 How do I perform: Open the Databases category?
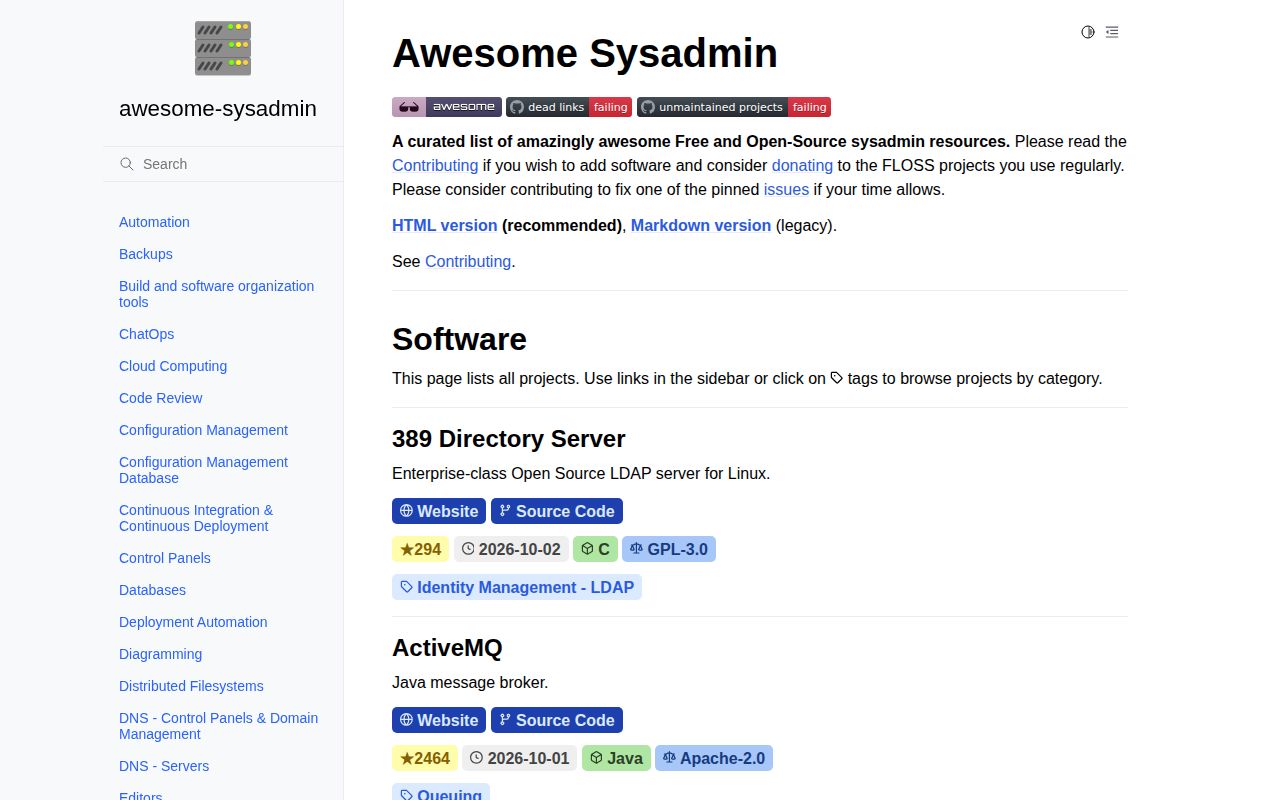coord(153,590)
